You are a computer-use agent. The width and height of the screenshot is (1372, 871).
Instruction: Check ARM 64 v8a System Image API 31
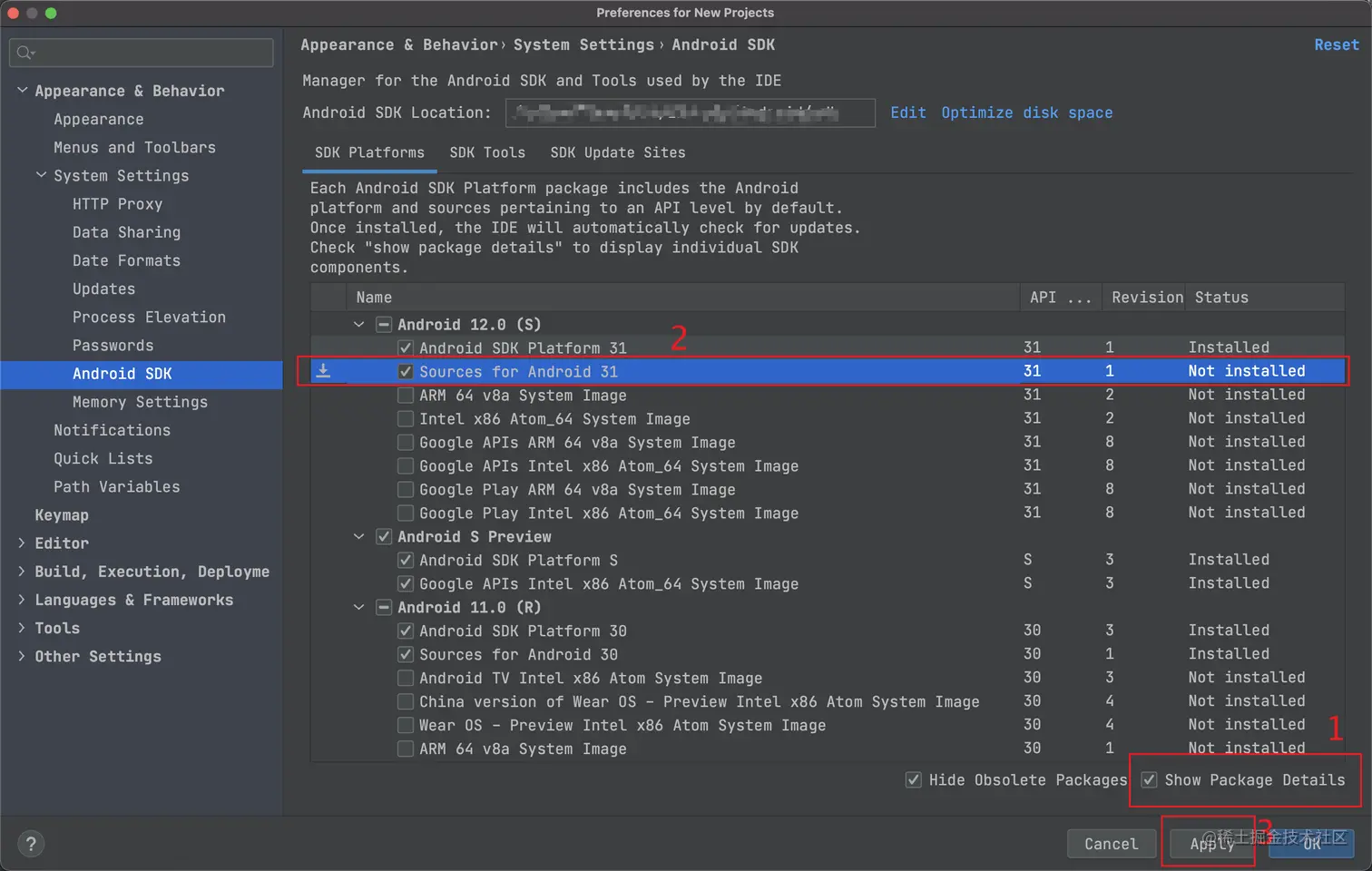[406, 395]
